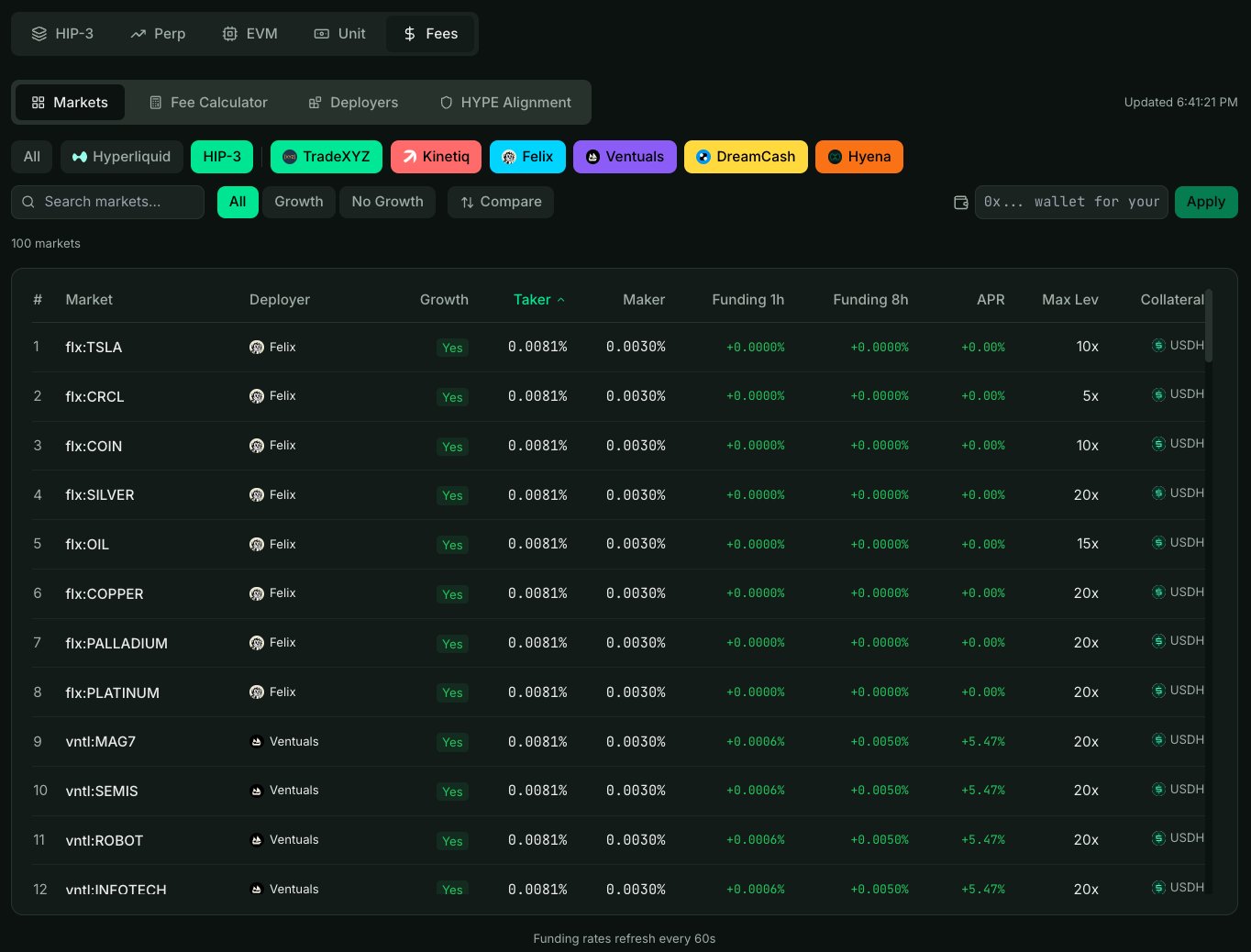Sort by the Funding 8h column header
This screenshot has height=952, width=1251.
(x=869, y=300)
